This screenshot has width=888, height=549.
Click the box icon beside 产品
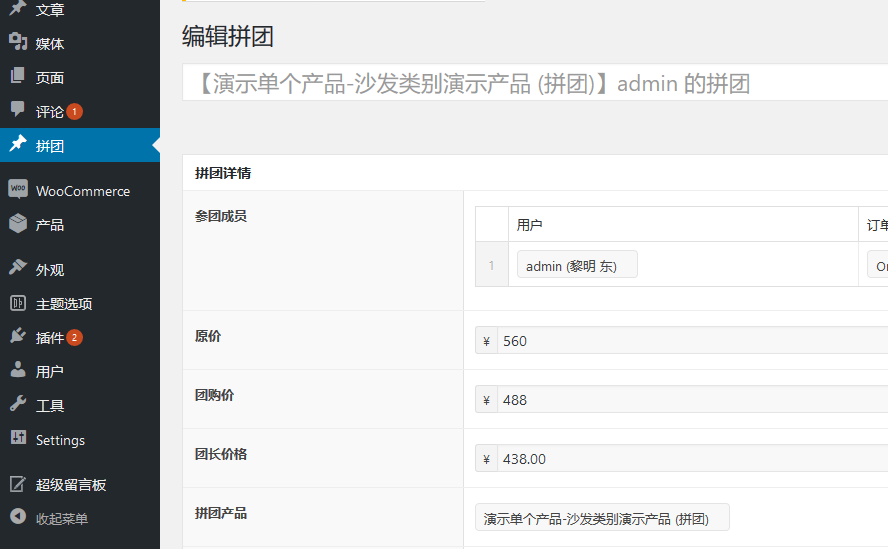point(18,223)
